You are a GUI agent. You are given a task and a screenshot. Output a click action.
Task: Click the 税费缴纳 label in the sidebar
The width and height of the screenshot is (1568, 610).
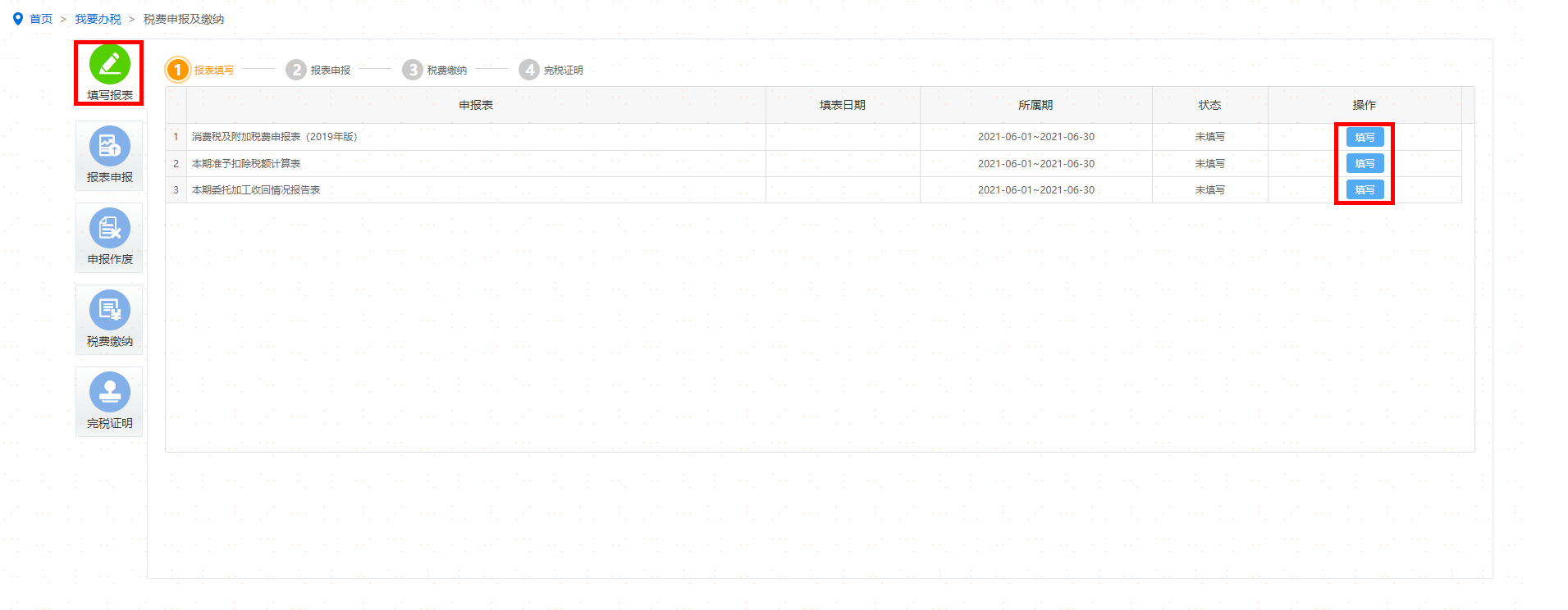[110, 341]
